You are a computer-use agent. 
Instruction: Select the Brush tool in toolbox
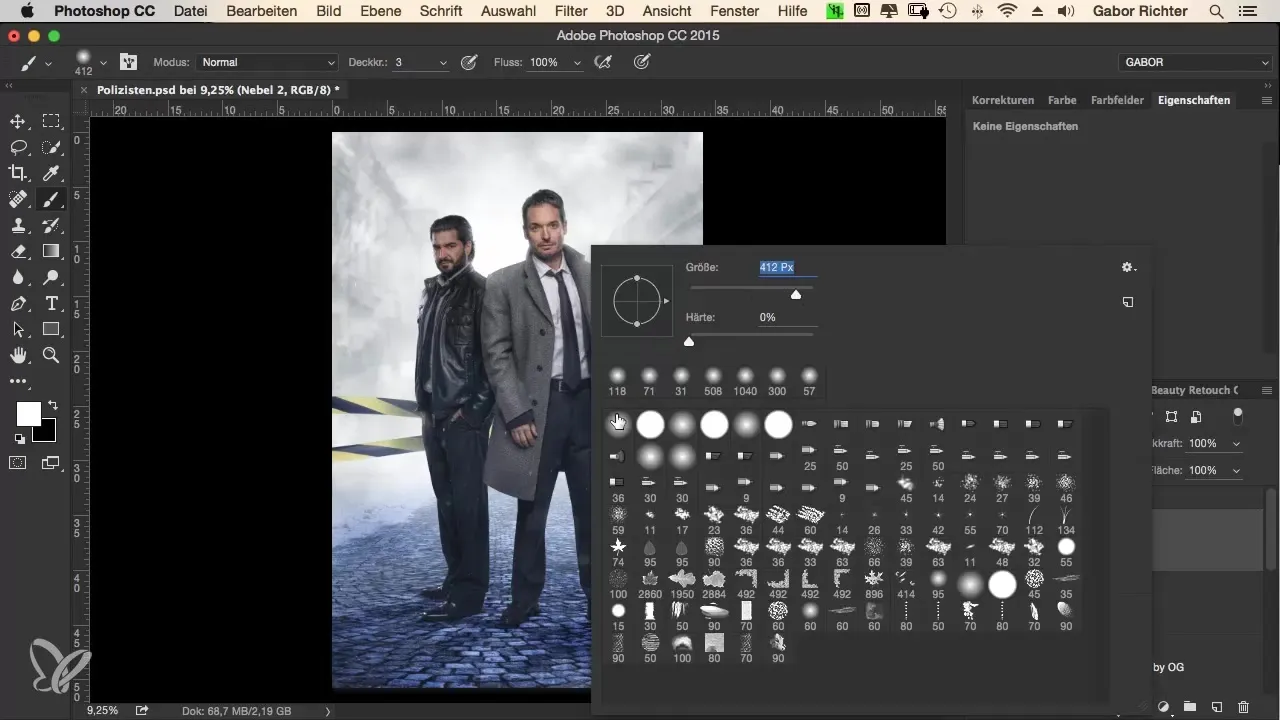(x=51, y=200)
